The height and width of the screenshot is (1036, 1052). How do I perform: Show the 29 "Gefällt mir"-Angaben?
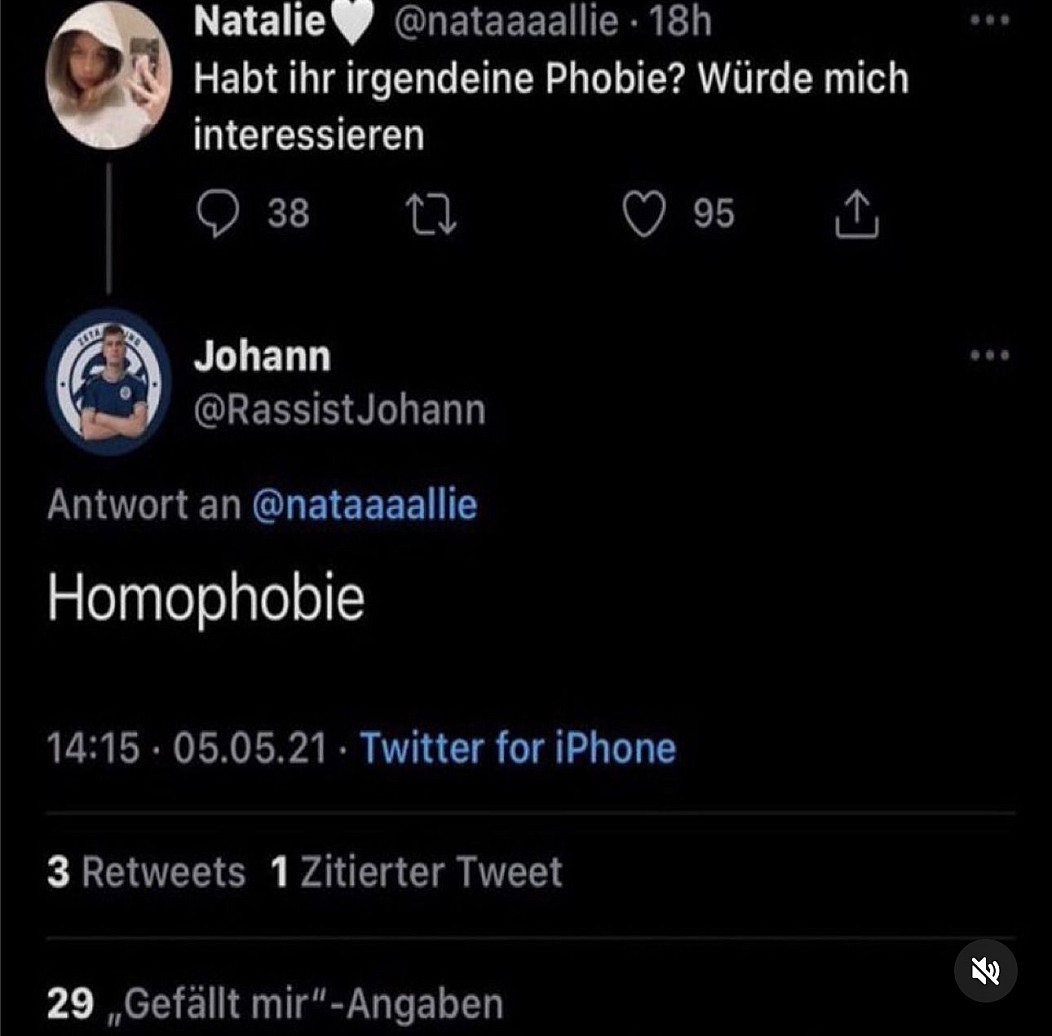coord(274,1002)
